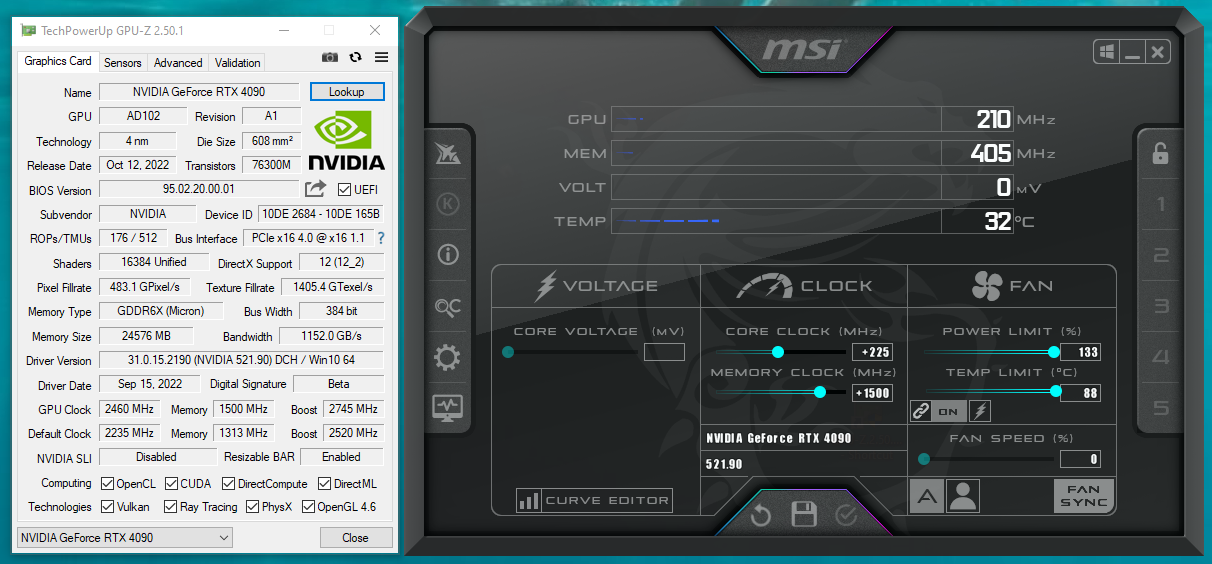Screen dimensions: 1212x564
Task: Select Afterburner profile slot 5
Action: click(1160, 408)
